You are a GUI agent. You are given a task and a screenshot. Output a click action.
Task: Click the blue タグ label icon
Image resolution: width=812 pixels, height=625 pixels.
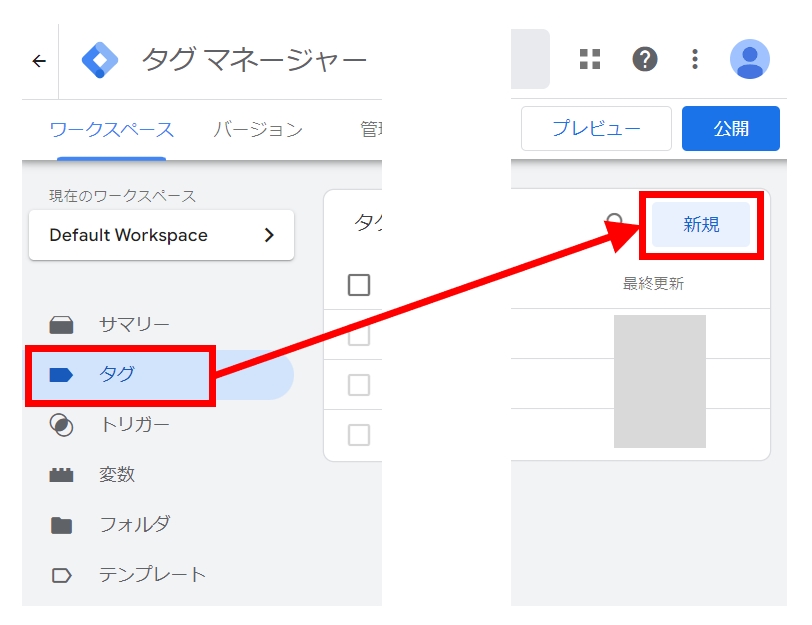[x=61, y=374]
